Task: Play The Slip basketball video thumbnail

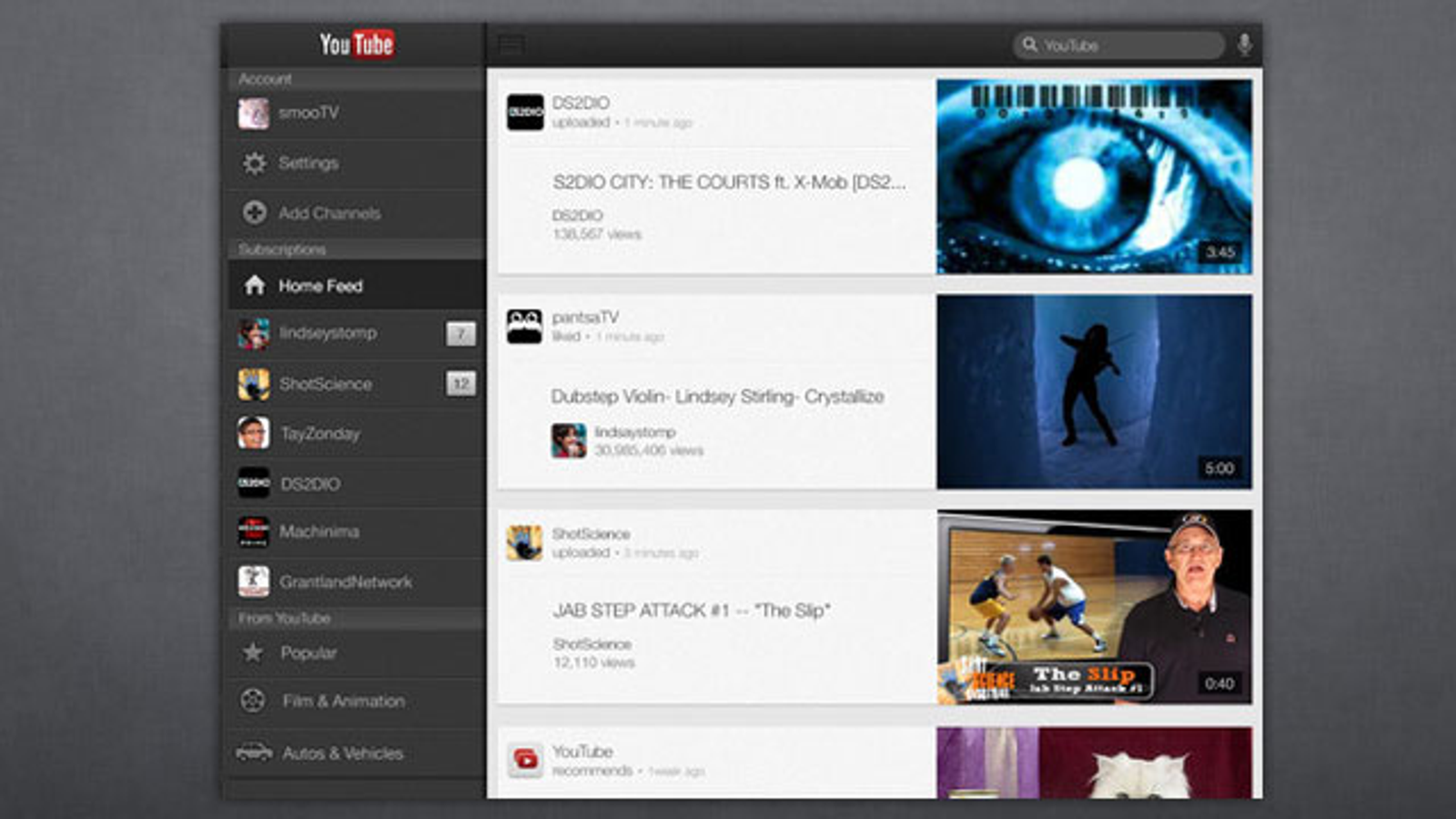Action: coord(1094,607)
